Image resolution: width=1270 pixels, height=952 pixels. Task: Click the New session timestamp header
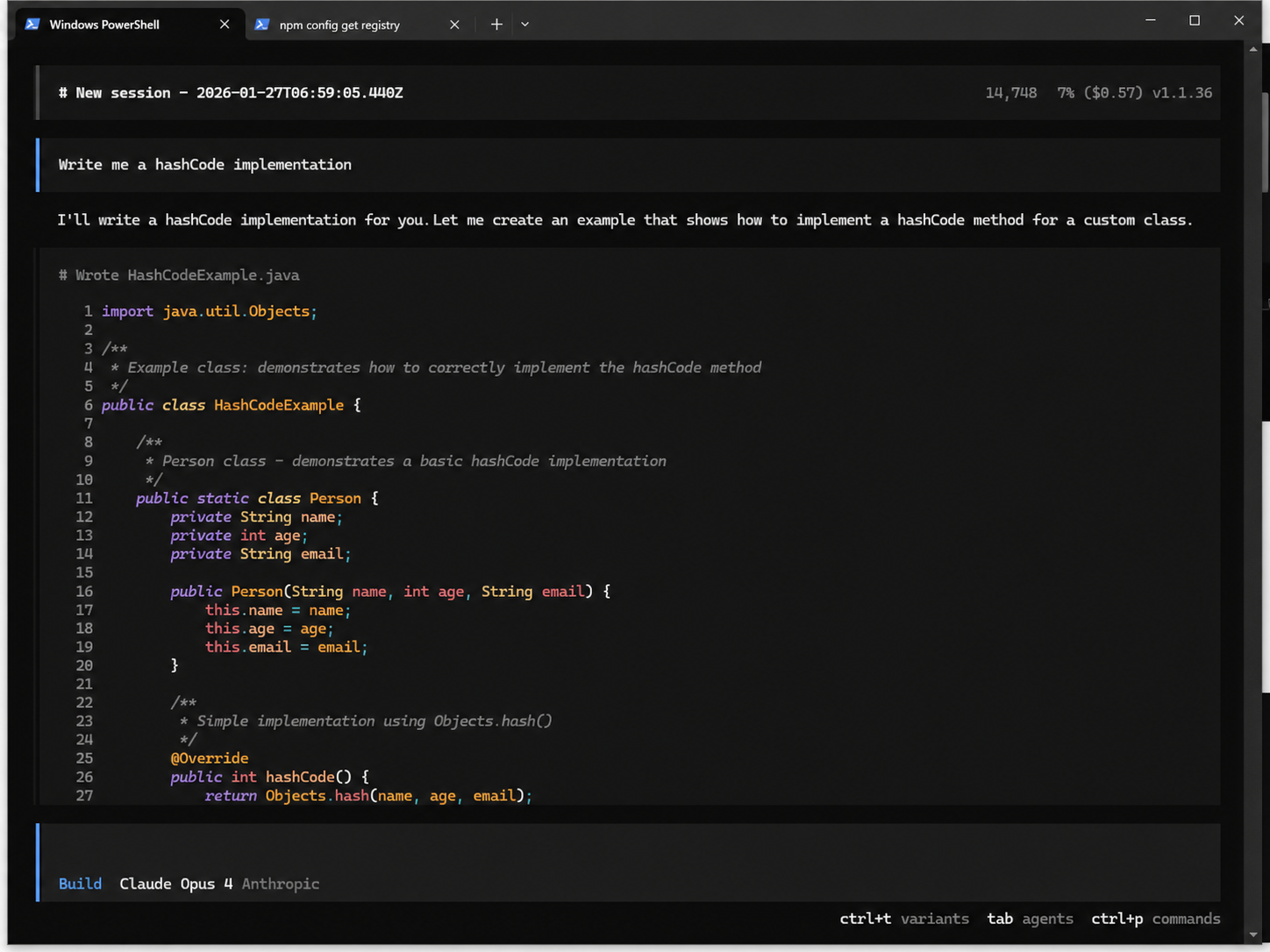tap(231, 93)
